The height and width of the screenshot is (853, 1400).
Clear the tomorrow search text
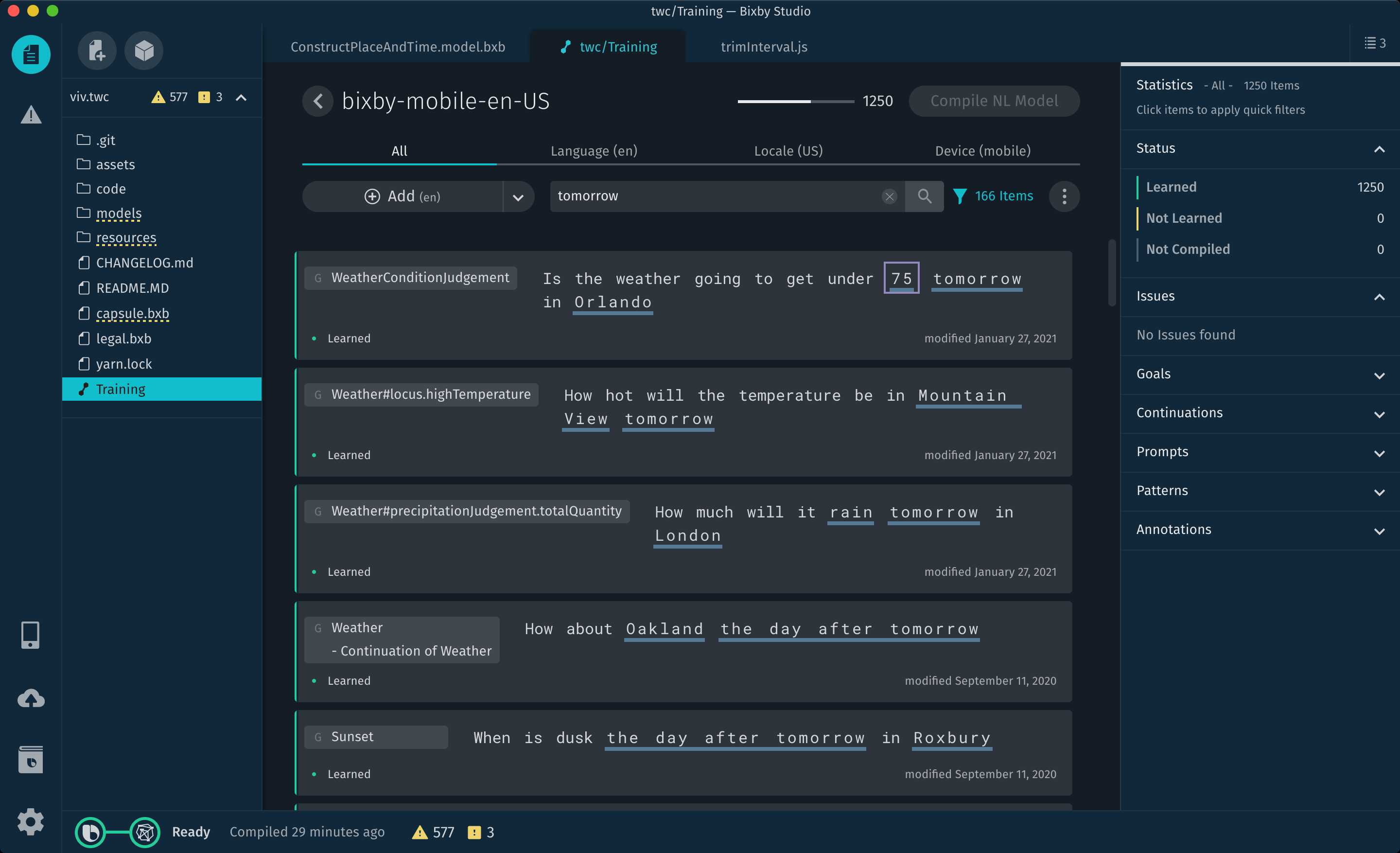pos(889,196)
